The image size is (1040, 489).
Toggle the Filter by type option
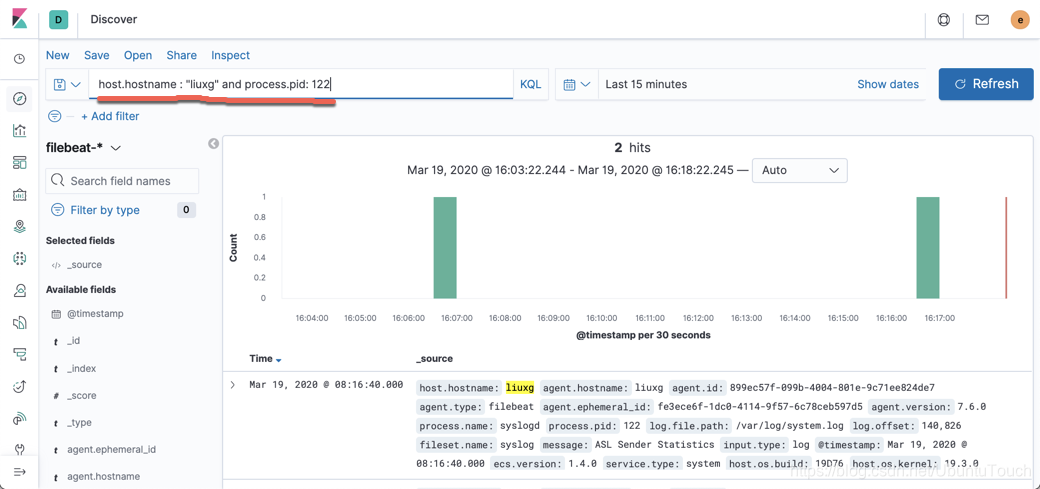coord(105,210)
